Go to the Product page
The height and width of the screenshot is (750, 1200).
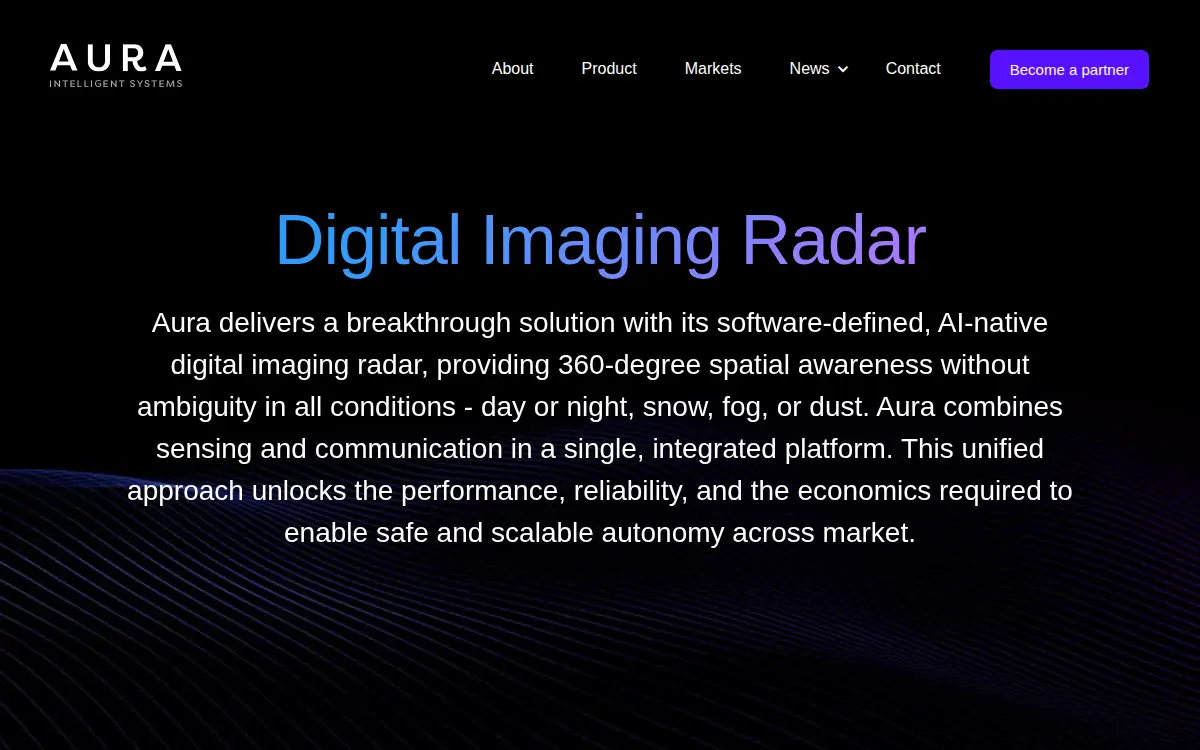tap(609, 69)
